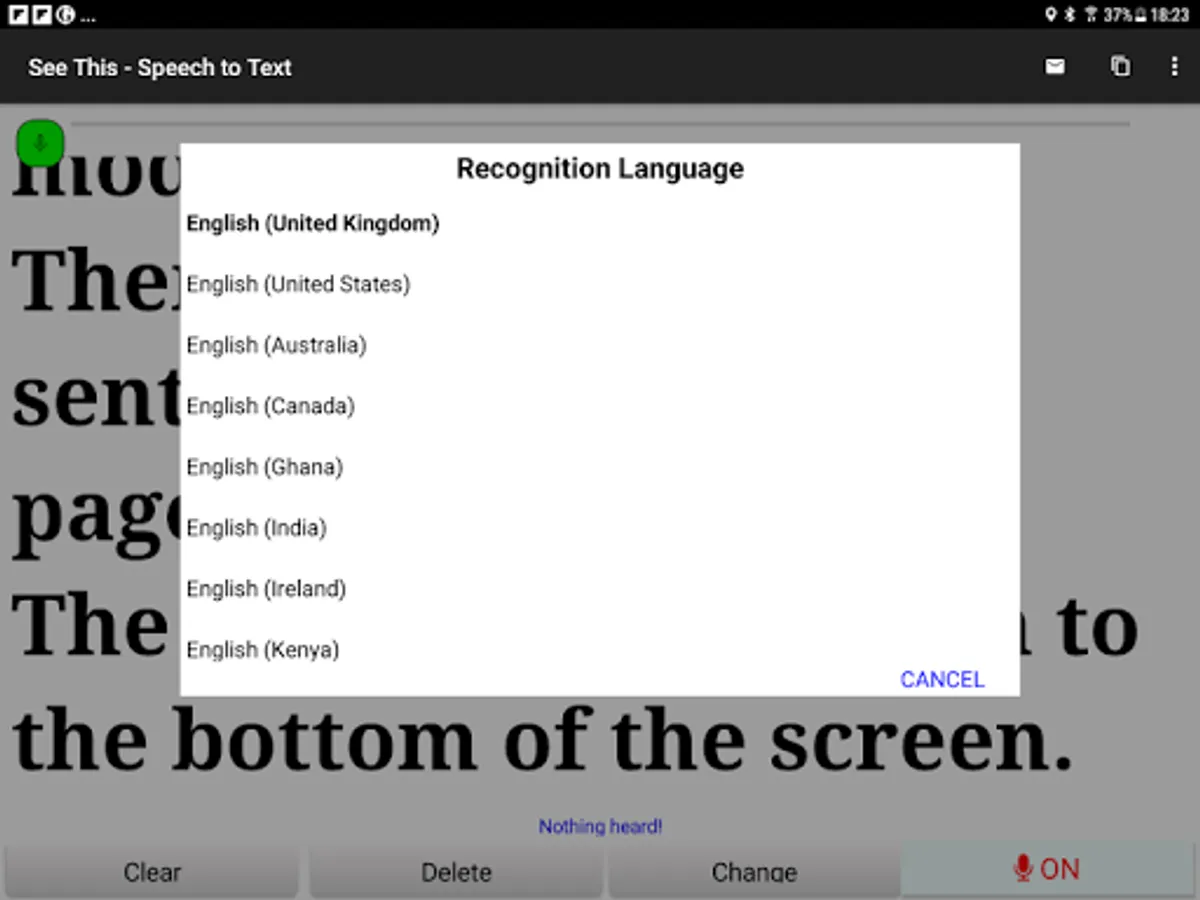
Task: Cancel the Recognition Language dialog
Action: (x=942, y=679)
